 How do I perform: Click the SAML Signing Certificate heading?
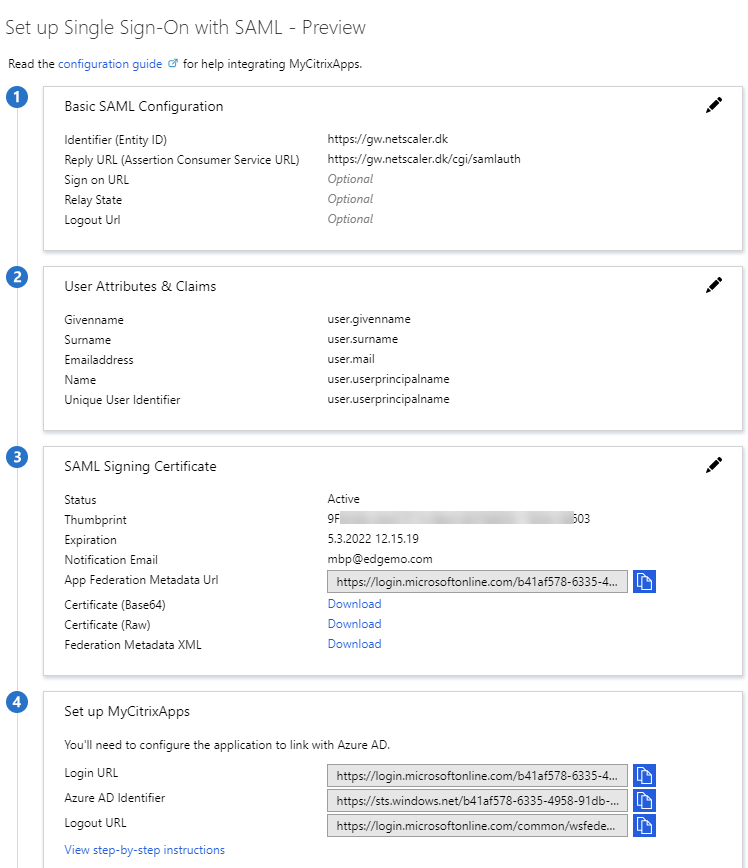point(140,466)
